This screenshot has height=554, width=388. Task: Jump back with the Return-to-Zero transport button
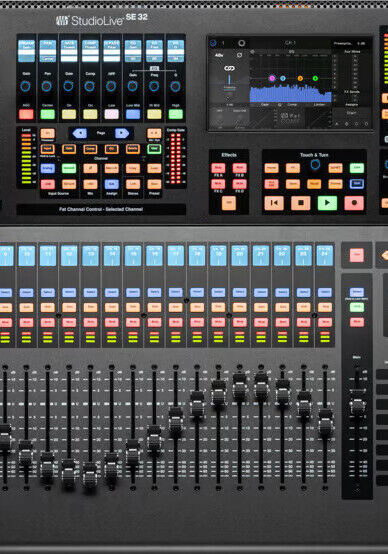pos(274,203)
